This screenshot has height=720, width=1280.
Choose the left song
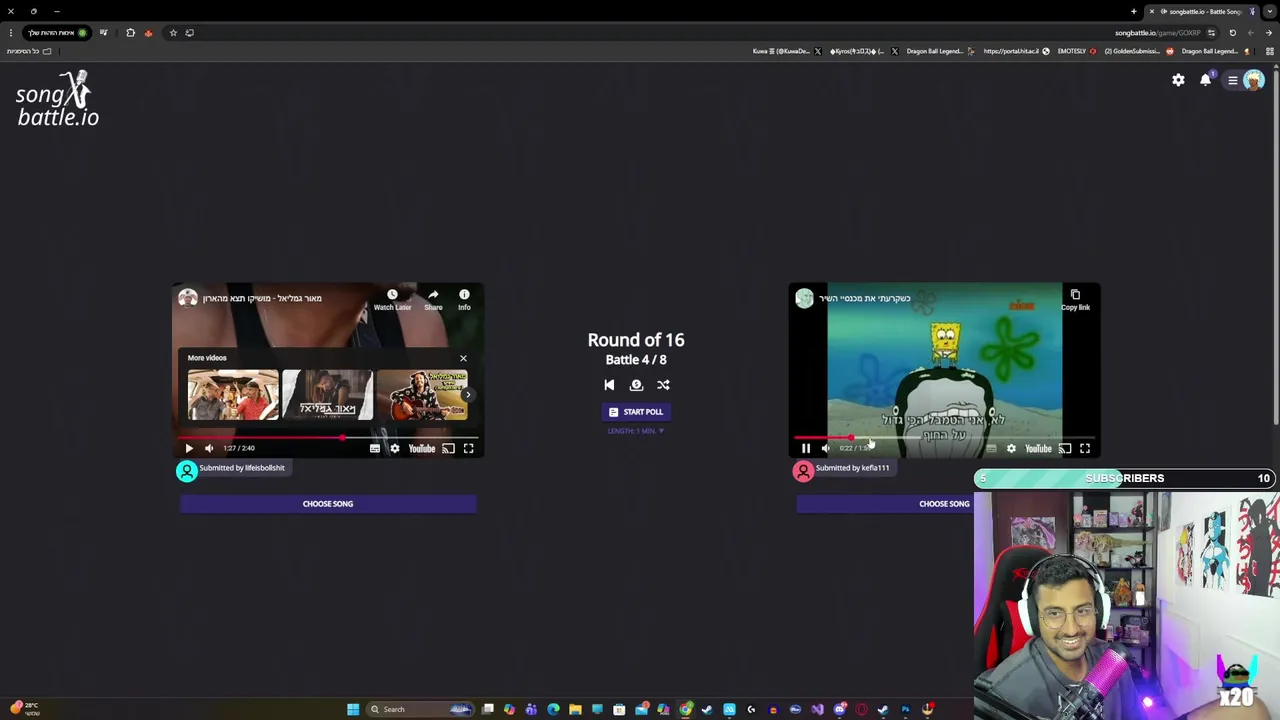(328, 504)
